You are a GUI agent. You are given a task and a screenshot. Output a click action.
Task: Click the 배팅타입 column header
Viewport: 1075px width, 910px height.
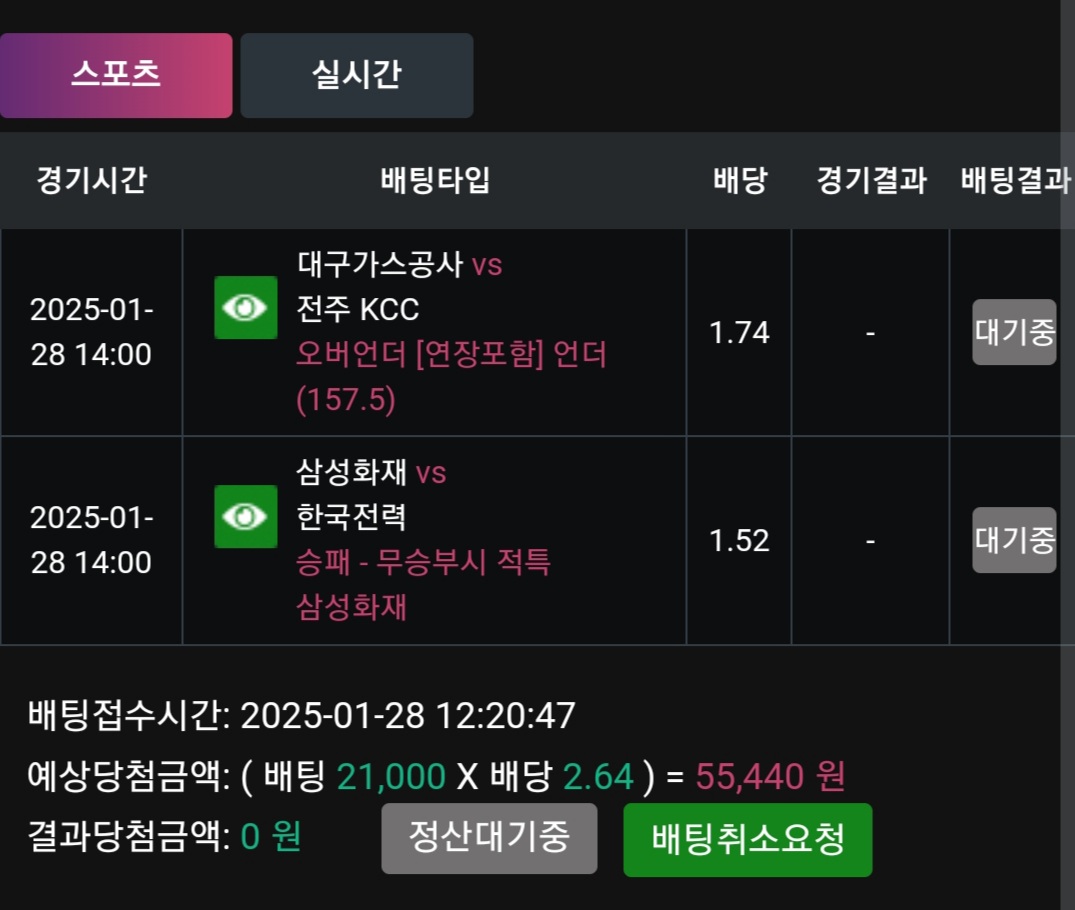coord(435,181)
